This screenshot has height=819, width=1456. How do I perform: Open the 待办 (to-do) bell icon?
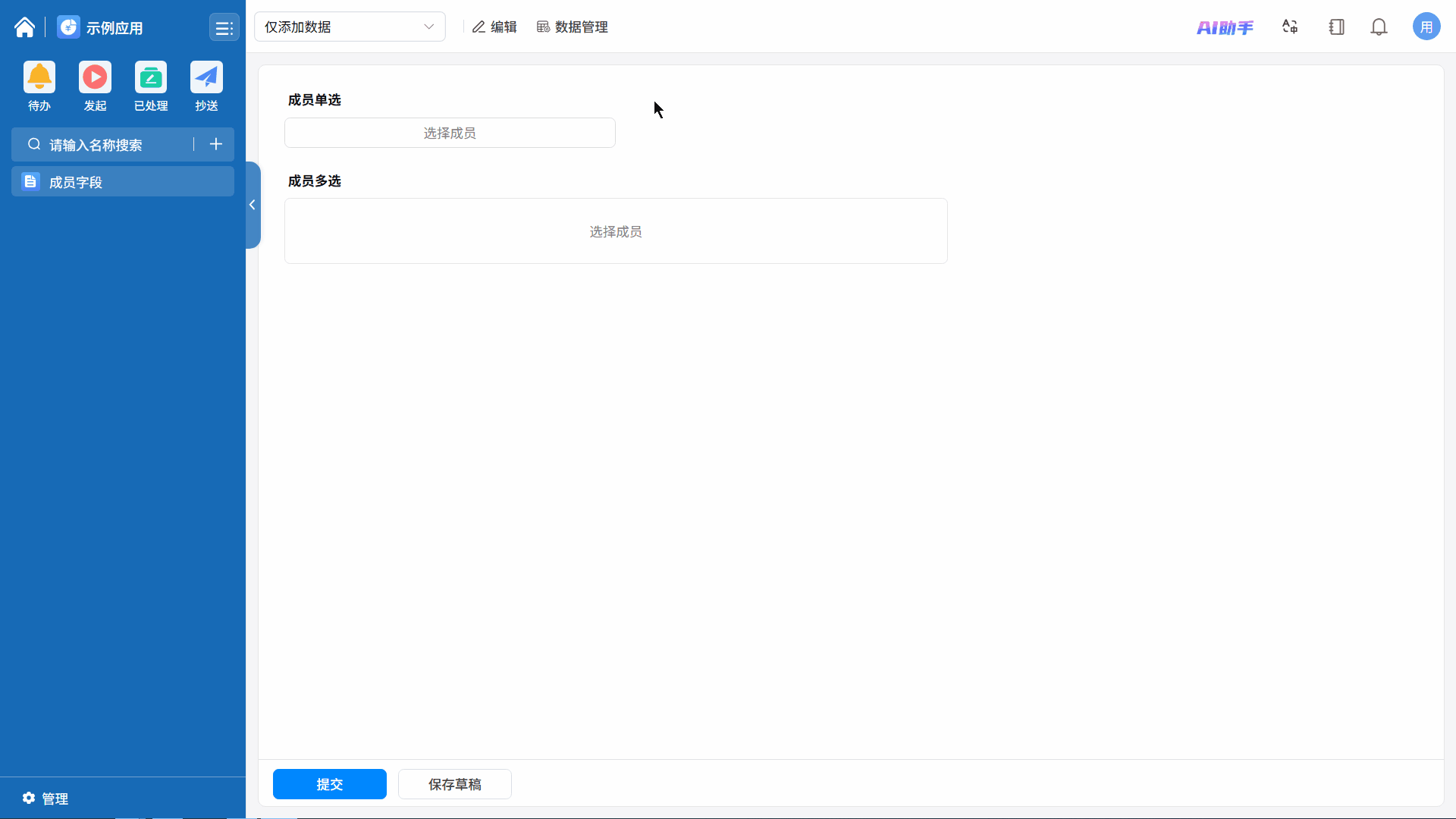click(39, 77)
